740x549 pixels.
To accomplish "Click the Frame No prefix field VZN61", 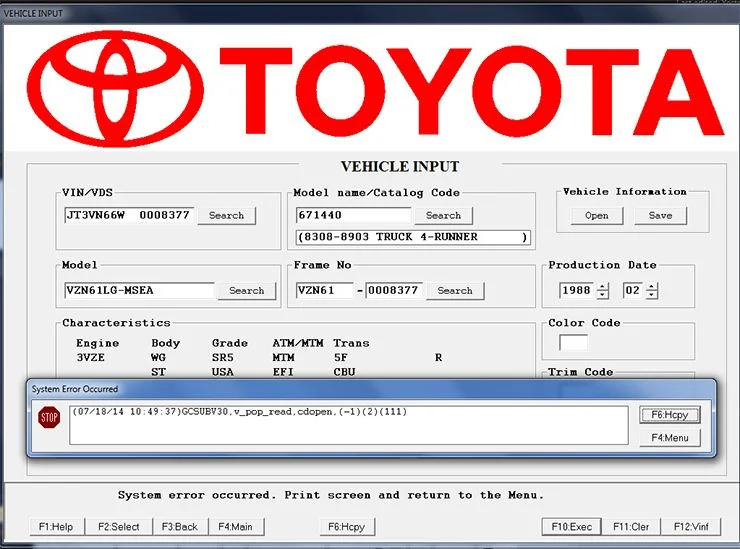I will tap(325, 290).
